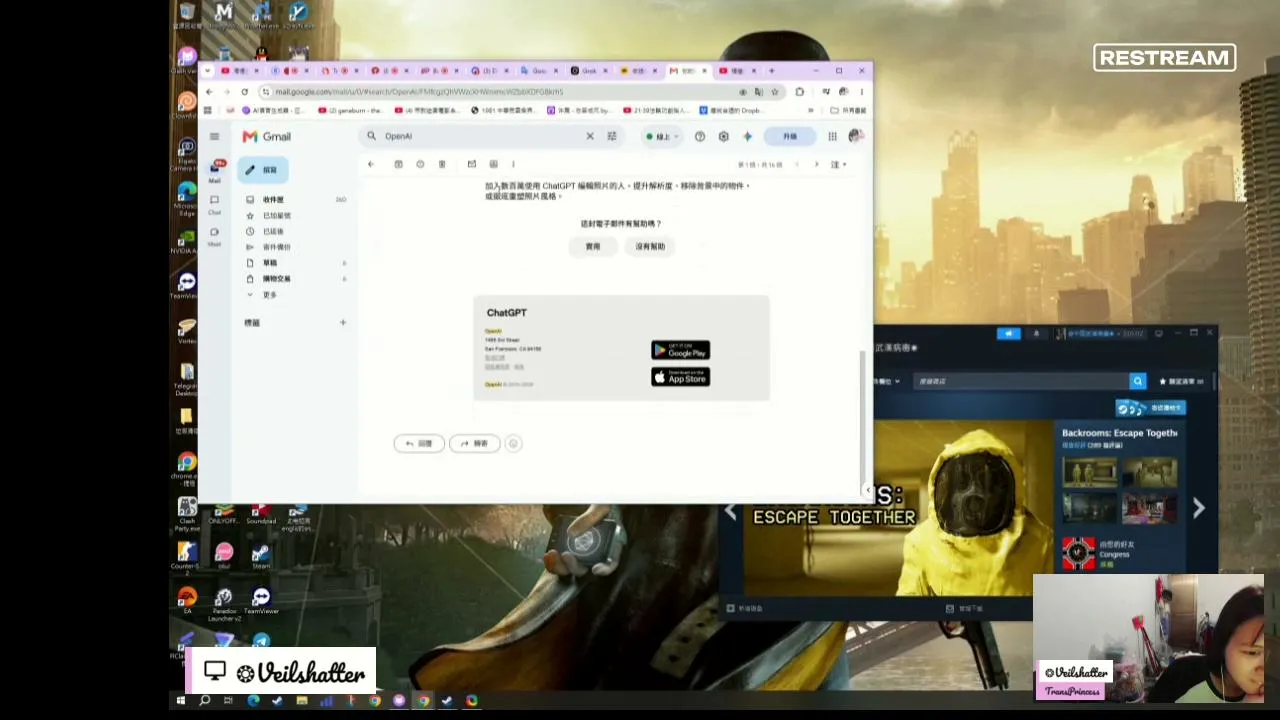The width and height of the screenshot is (1280, 720).
Task: Open the Gmail main menu hamburger
Action: pyautogui.click(x=214, y=136)
